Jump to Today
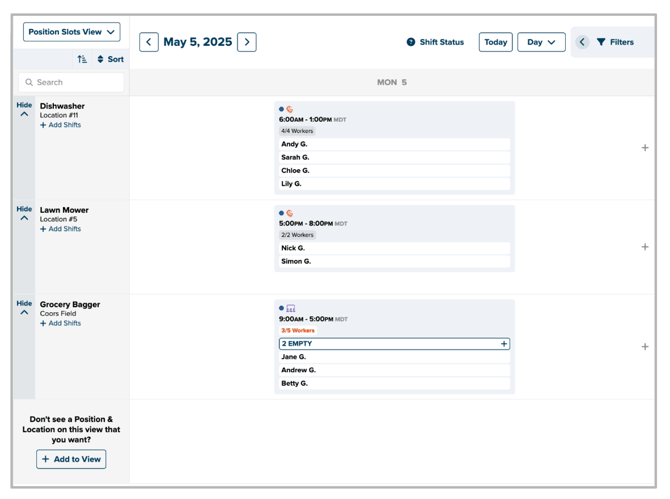The height and width of the screenshot is (499, 670). coord(495,42)
